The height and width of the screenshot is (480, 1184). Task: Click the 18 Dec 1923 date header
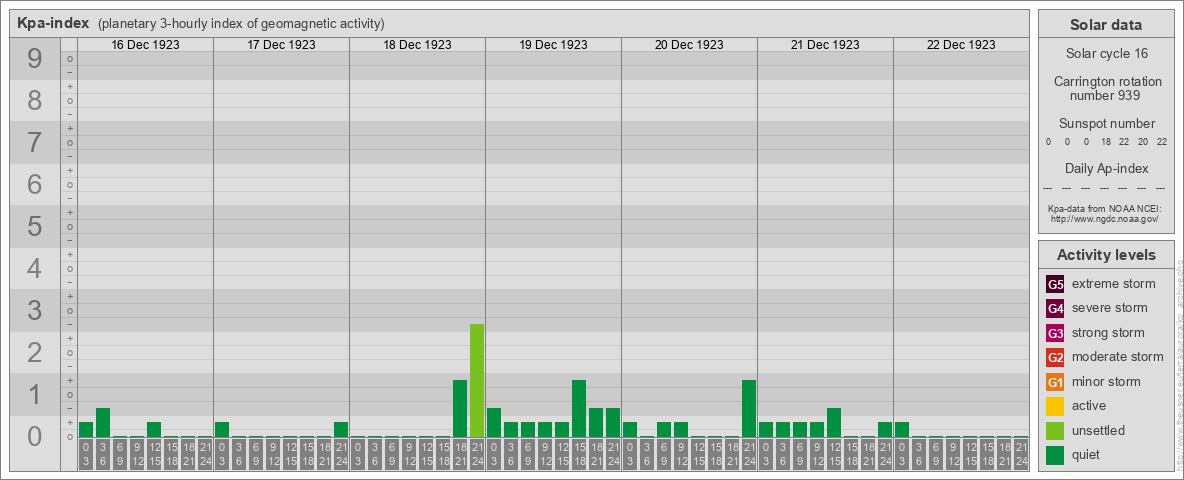click(x=417, y=45)
